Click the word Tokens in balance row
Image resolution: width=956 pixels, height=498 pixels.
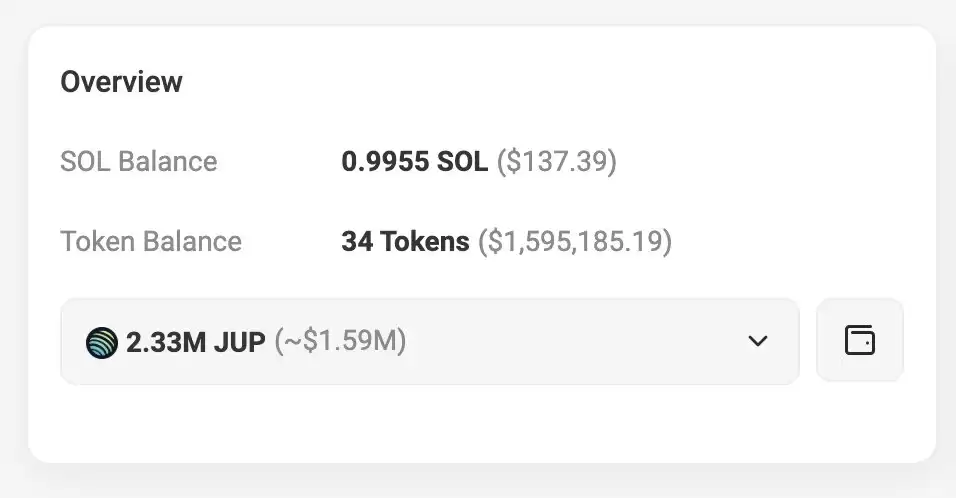(425, 241)
